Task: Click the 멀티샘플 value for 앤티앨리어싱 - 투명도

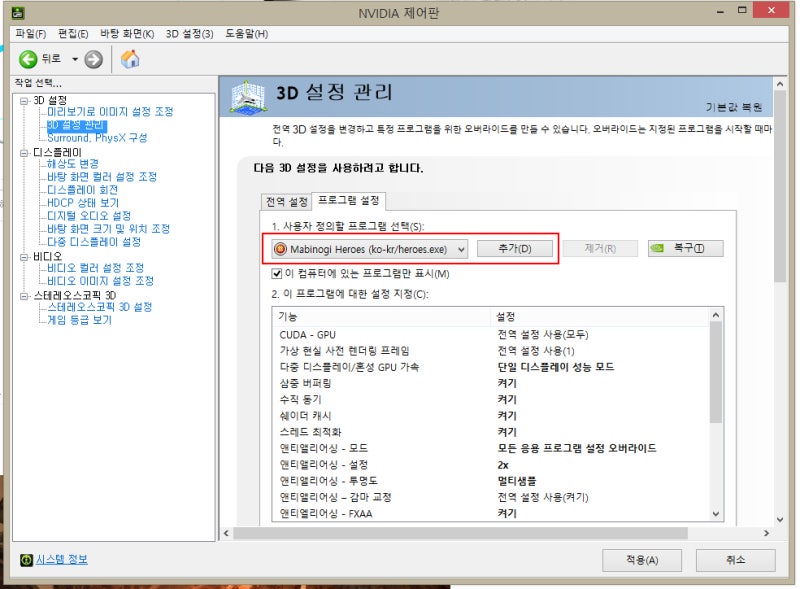Action: [x=517, y=481]
